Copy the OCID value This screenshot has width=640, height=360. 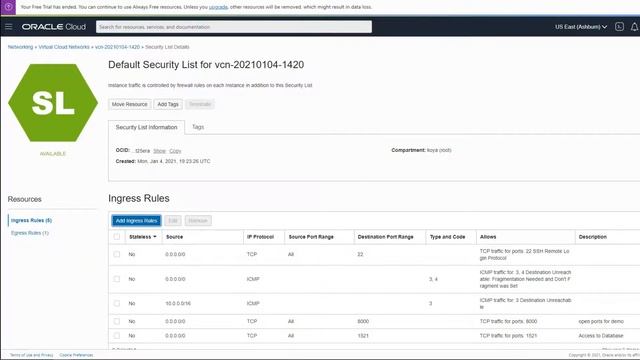pos(175,151)
